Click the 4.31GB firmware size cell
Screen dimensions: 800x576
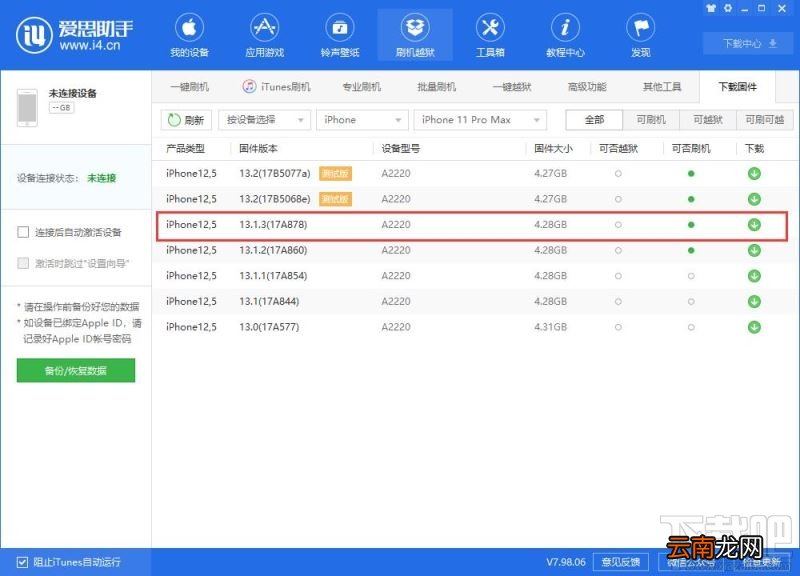(551, 327)
